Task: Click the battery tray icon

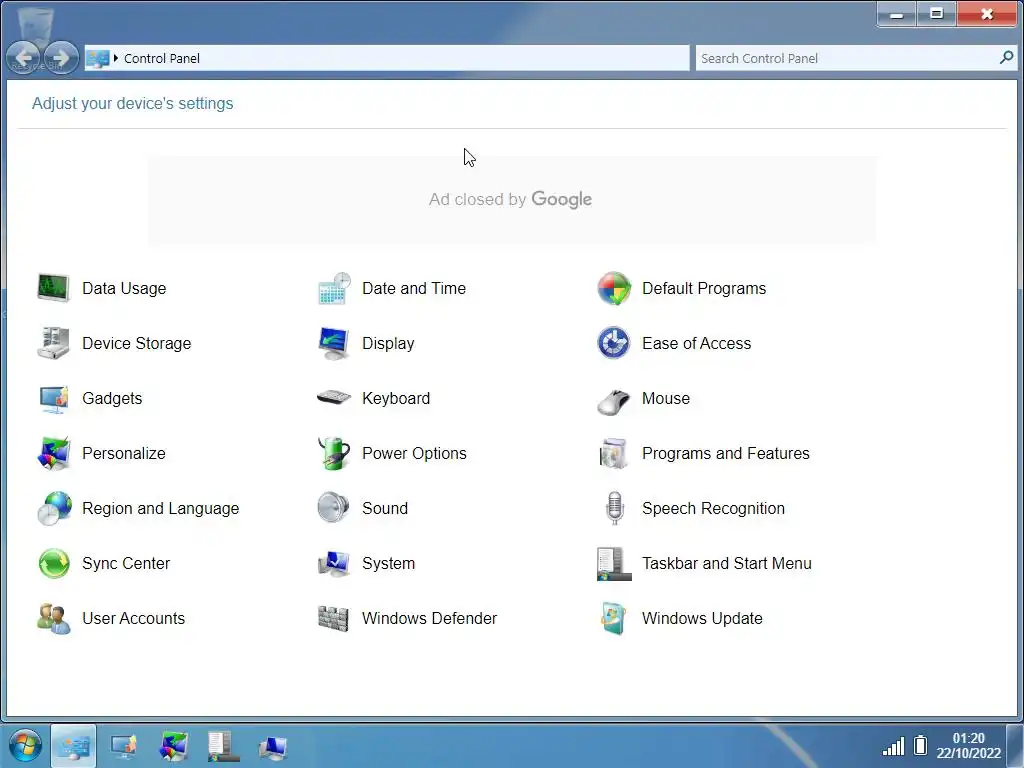Action: coord(920,745)
